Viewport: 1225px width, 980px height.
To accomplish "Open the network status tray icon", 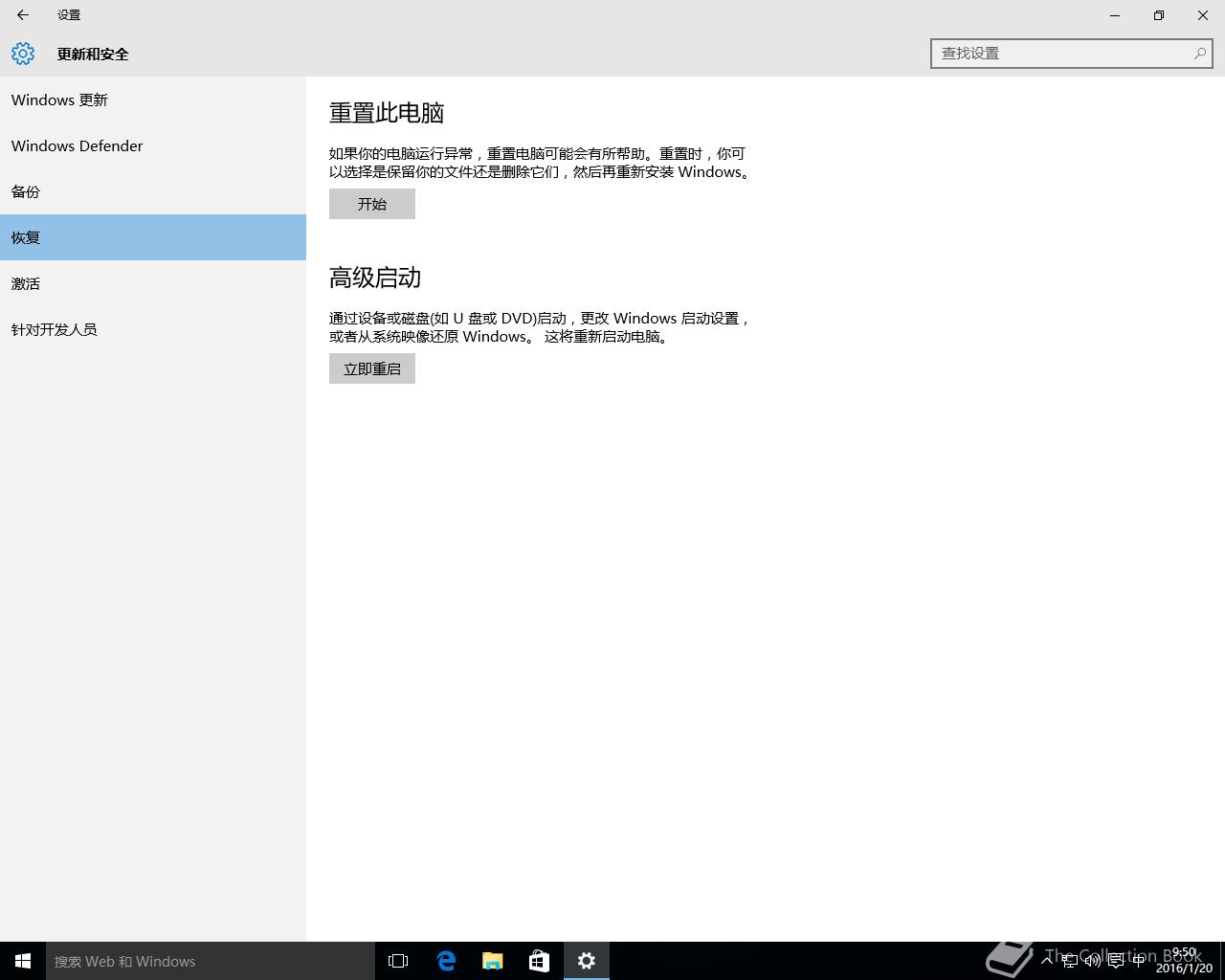I will (1070, 961).
